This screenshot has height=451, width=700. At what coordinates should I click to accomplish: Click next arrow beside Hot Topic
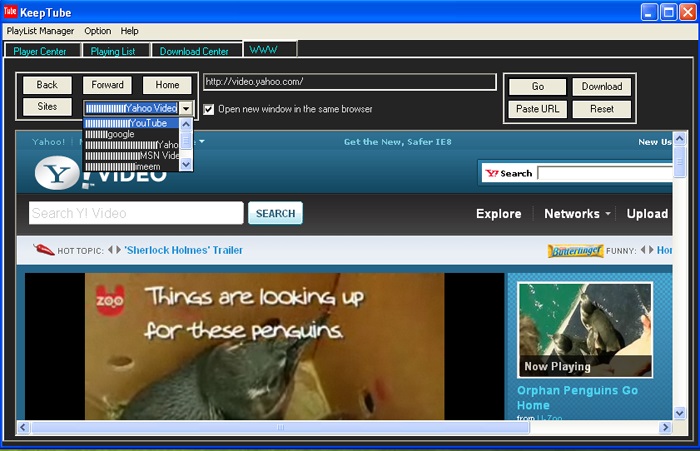118,250
